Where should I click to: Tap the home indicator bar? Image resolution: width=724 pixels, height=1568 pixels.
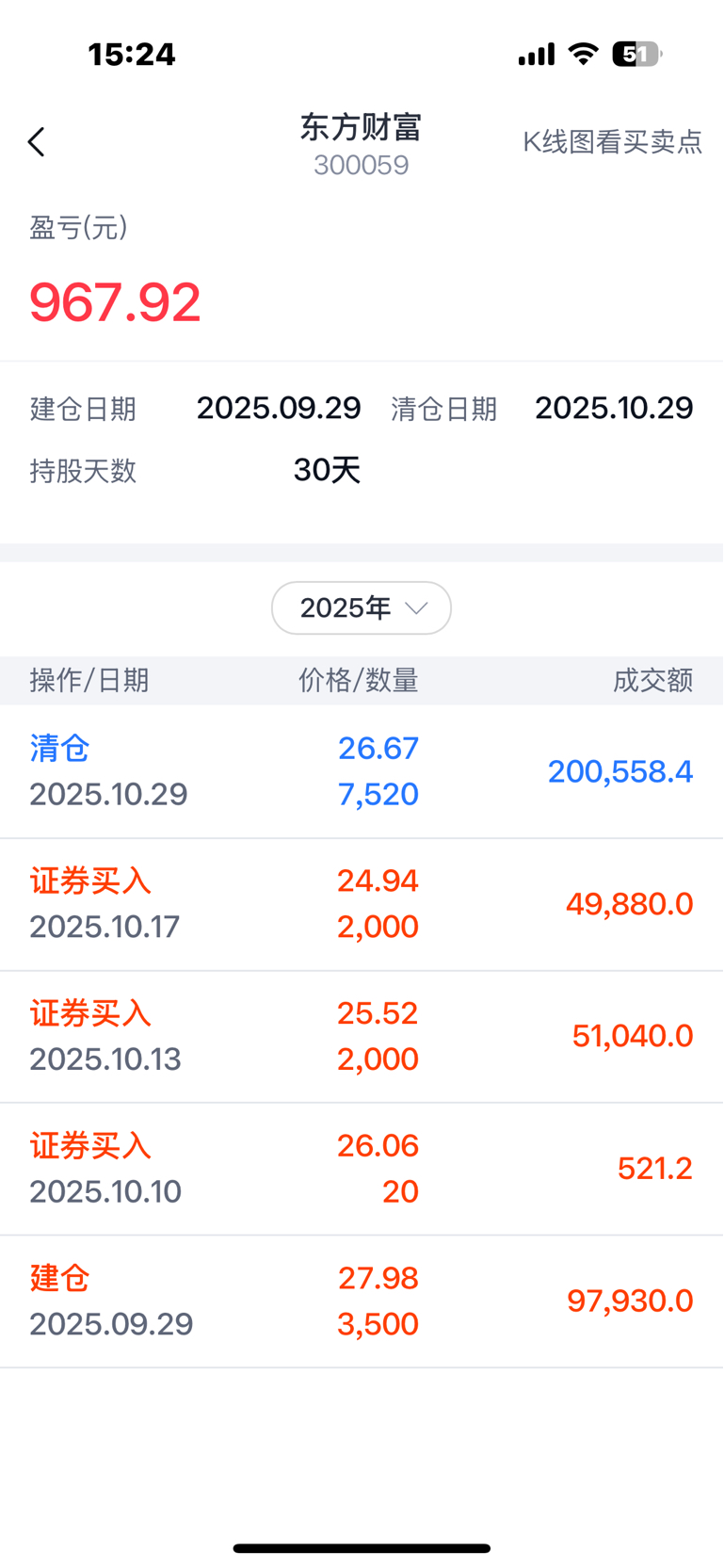pos(362,1548)
